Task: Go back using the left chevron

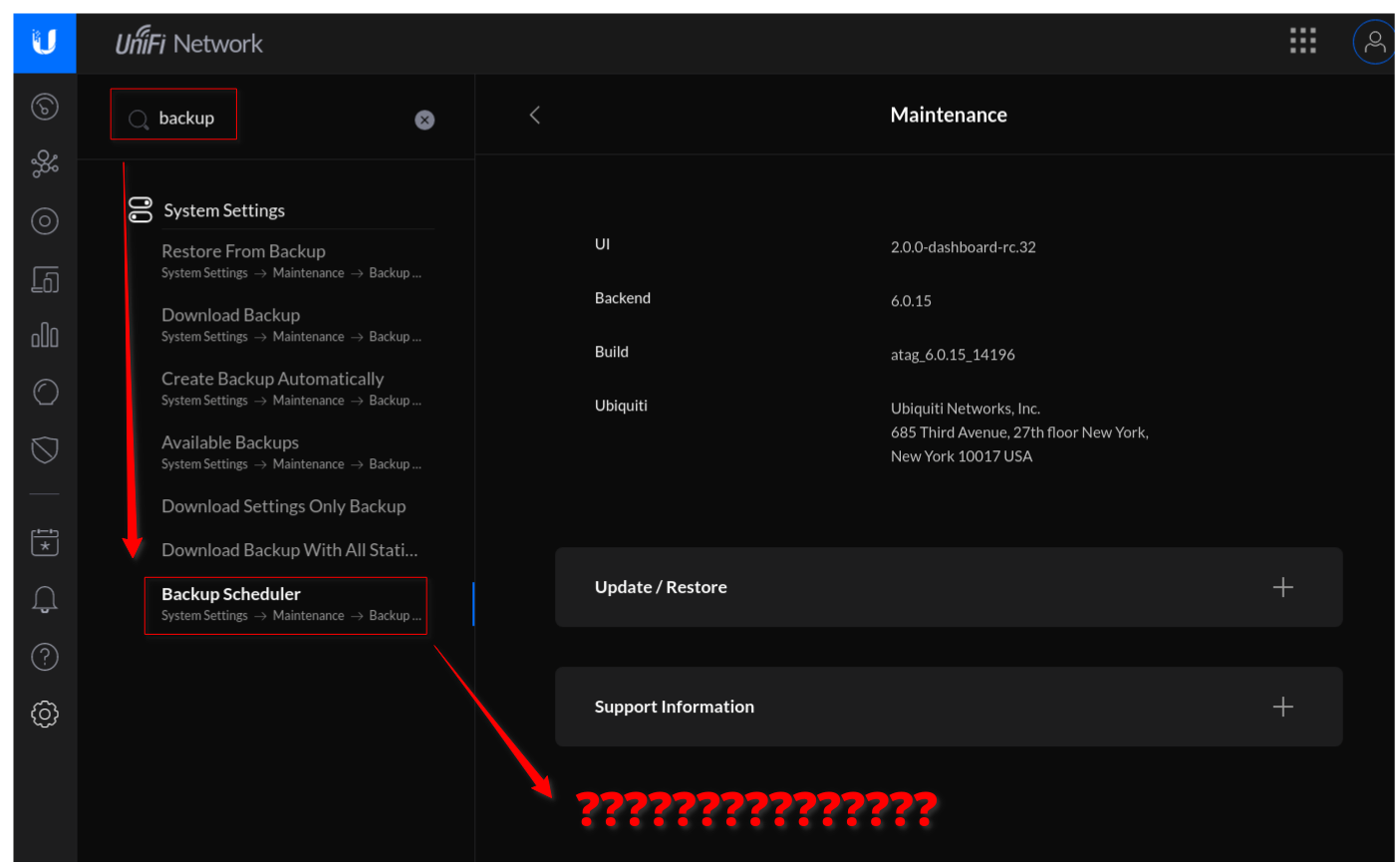Action: coord(535,115)
